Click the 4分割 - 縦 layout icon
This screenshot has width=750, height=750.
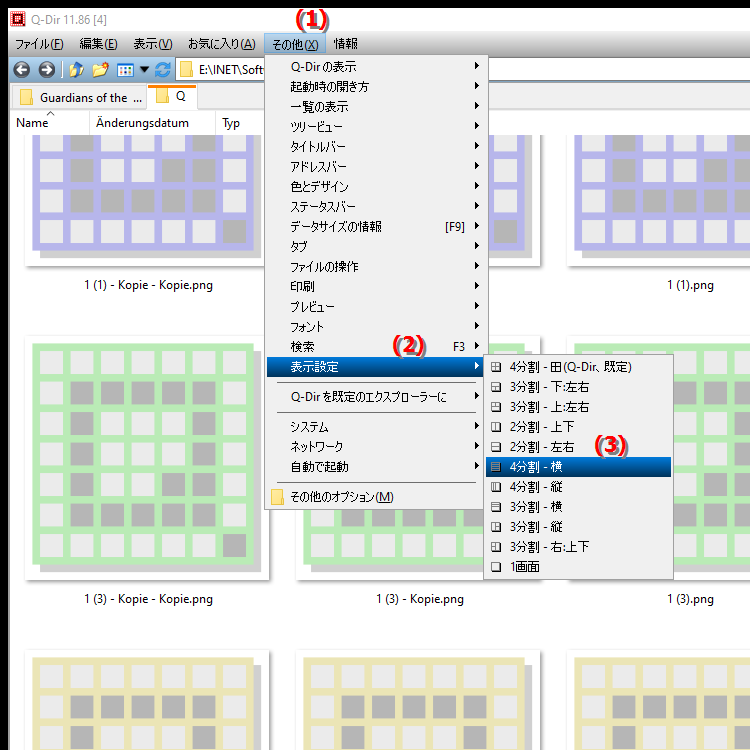pyautogui.click(x=496, y=487)
